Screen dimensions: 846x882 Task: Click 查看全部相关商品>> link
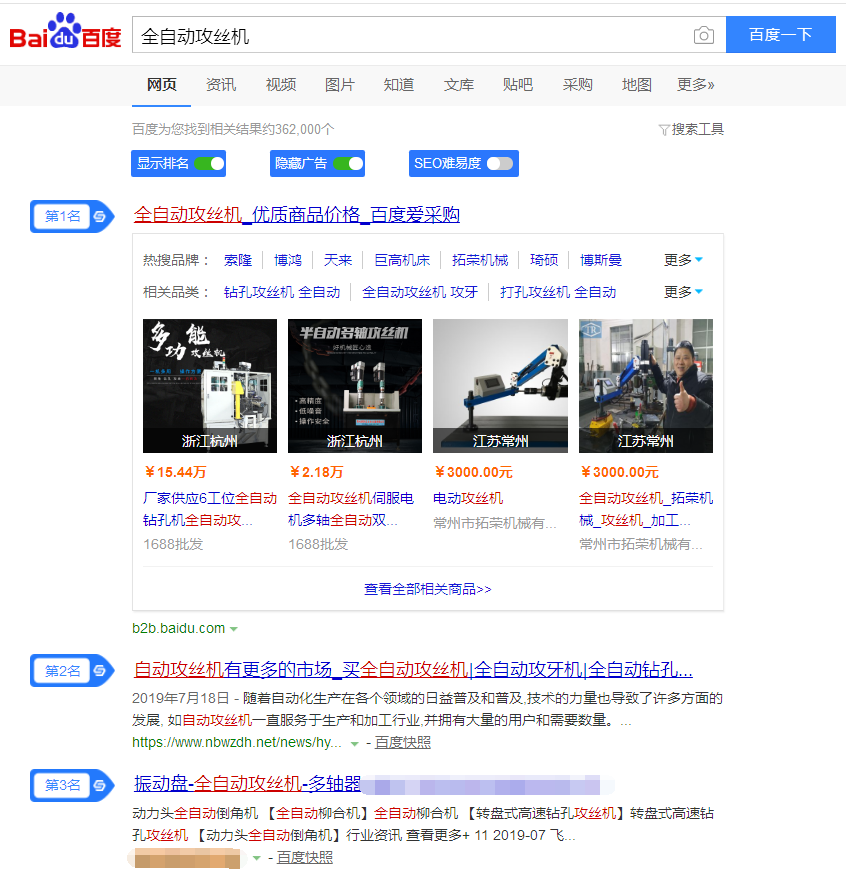pyautogui.click(x=428, y=590)
